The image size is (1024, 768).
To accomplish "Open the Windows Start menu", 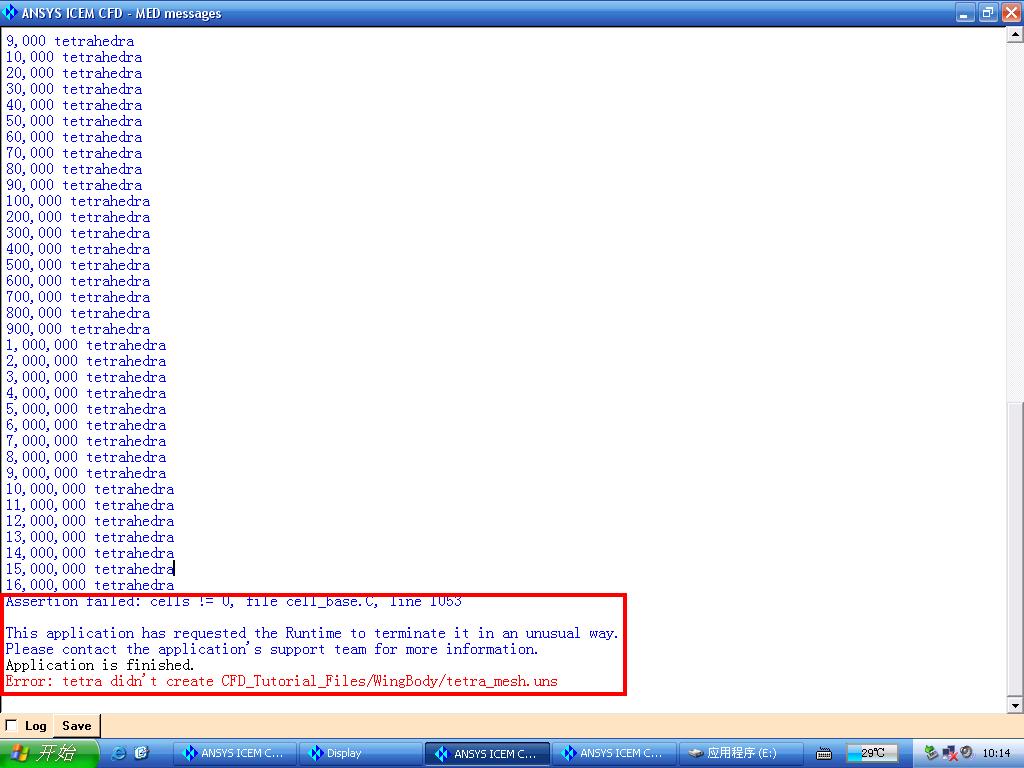I will click(49, 753).
